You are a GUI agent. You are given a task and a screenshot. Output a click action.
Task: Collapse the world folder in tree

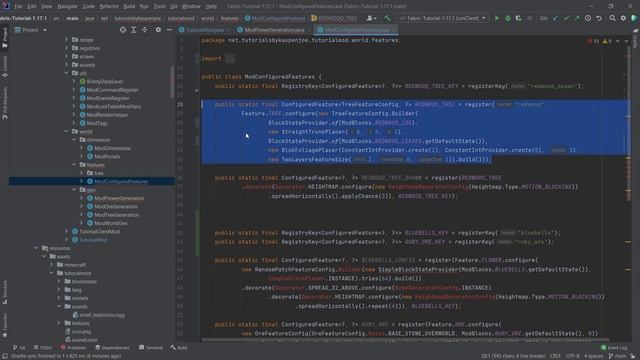(x=67, y=131)
